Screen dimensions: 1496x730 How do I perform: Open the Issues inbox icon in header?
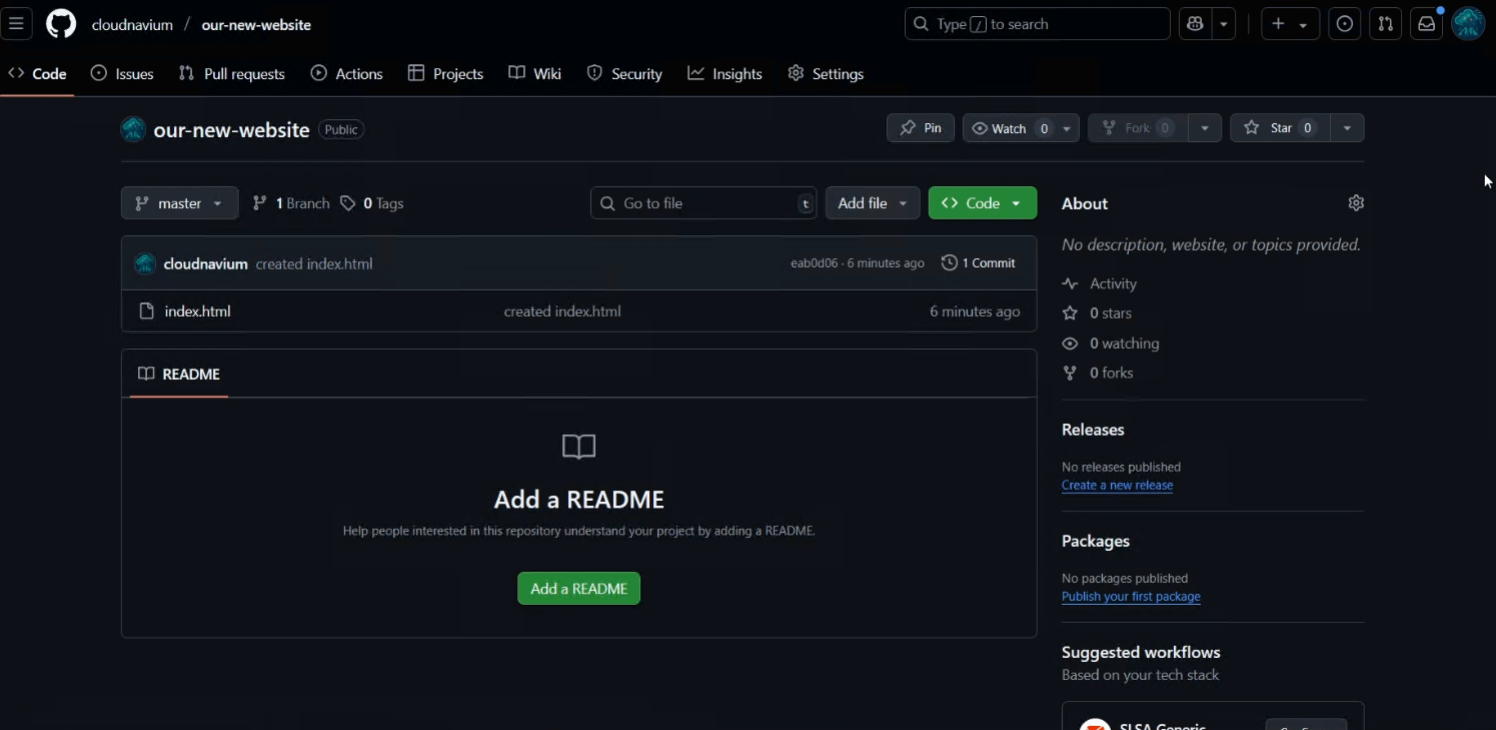(x=1345, y=24)
